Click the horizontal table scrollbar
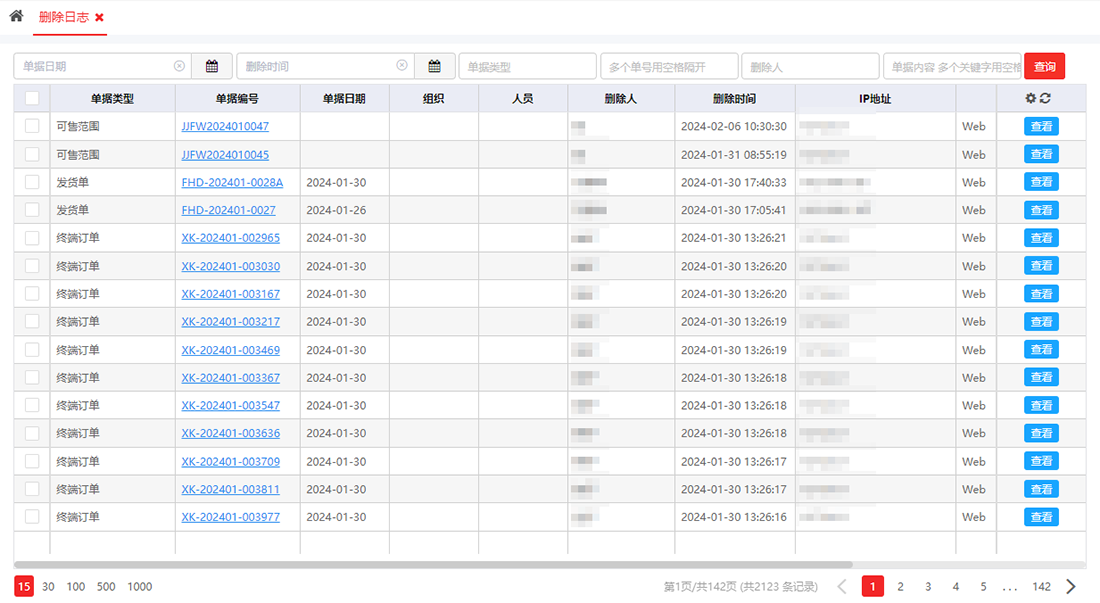This screenshot has height=603, width=1100. click(433, 564)
